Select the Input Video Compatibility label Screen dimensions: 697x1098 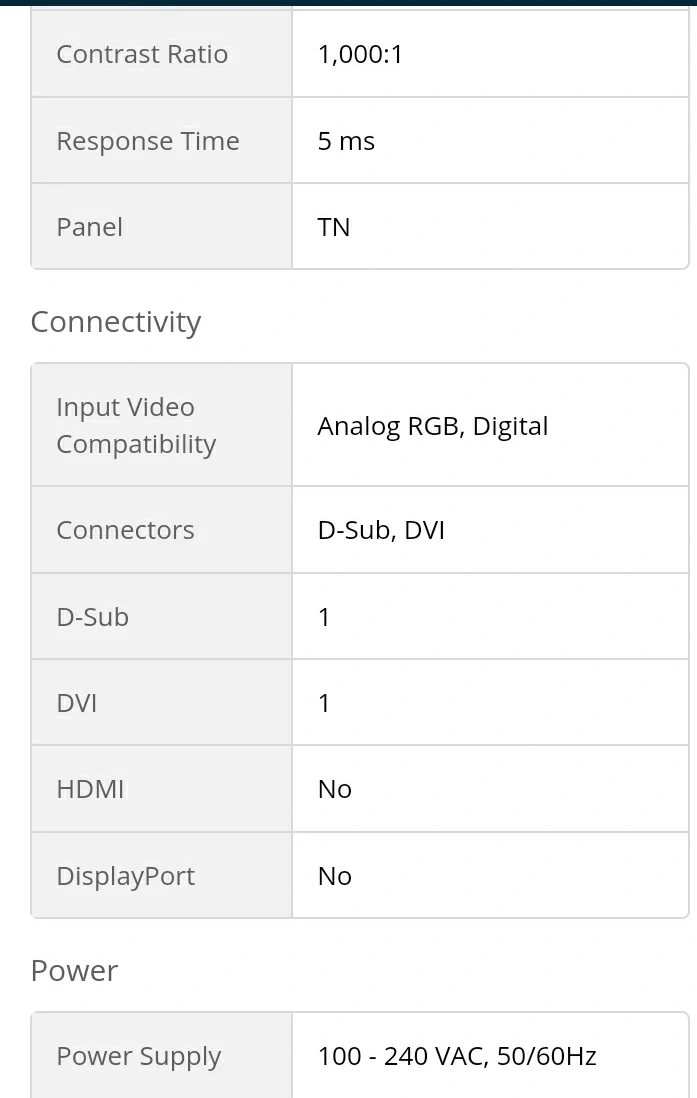[x=137, y=425]
